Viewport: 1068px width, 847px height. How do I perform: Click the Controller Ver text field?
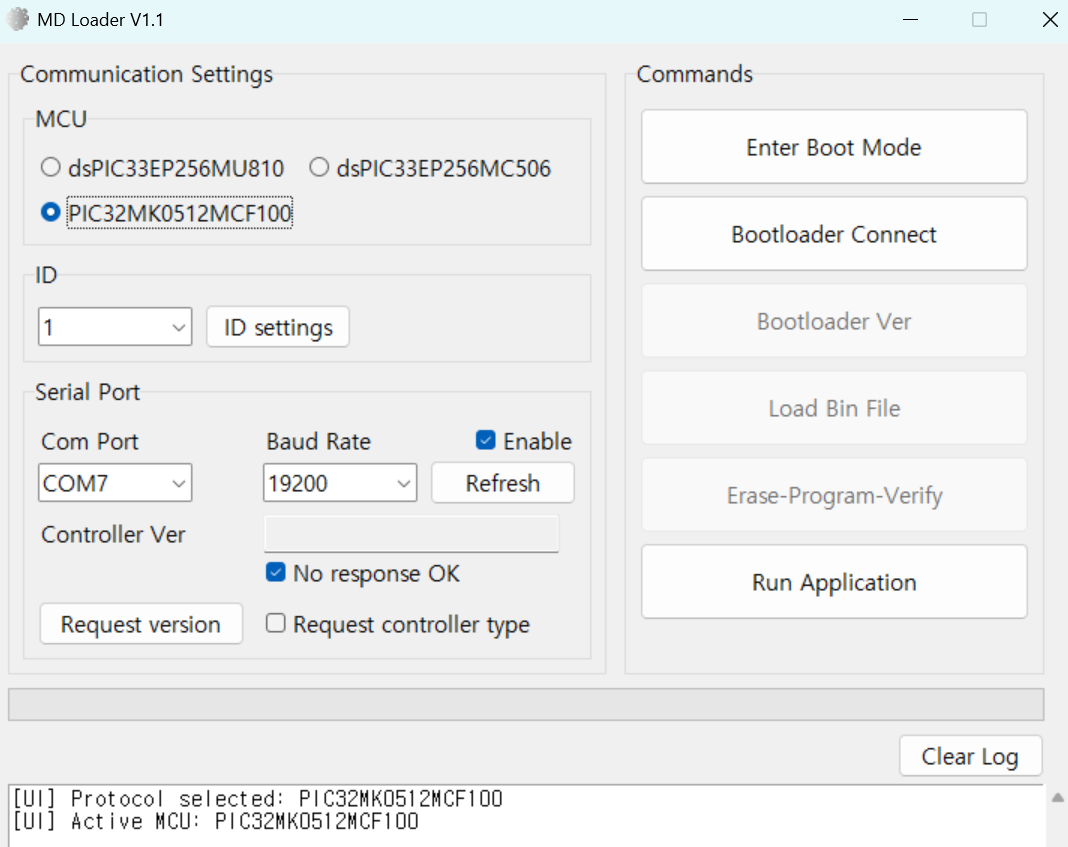click(x=411, y=534)
